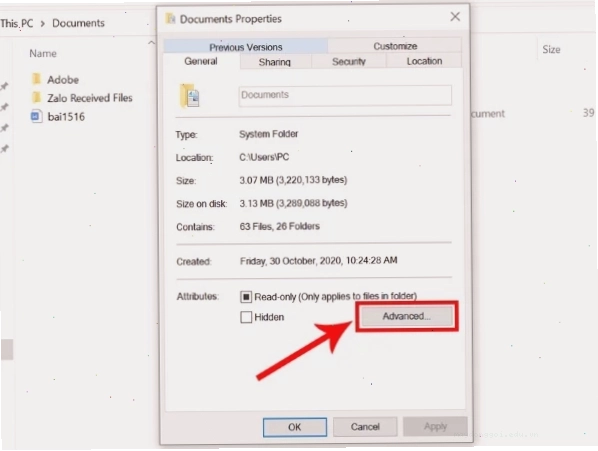Image resolution: width=598 pixels, height=451 pixels.
Task: Click the Contains label
Action: (195, 227)
